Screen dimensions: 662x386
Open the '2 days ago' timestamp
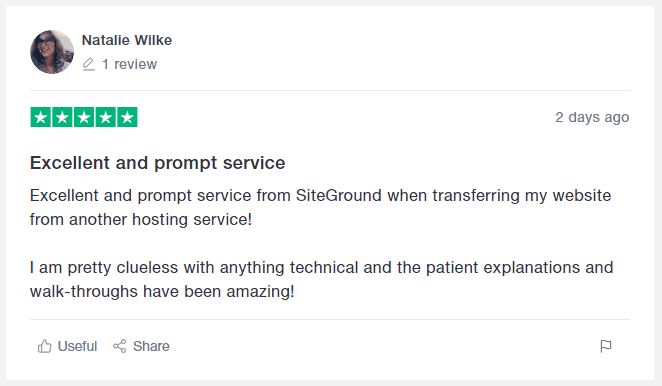(592, 117)
